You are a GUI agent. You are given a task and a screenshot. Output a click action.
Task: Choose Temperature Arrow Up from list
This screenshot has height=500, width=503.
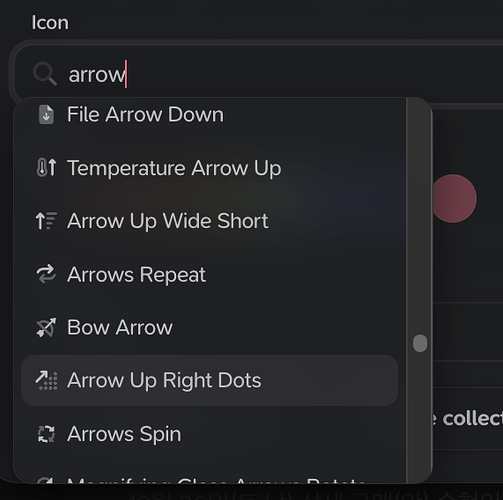pyautogui.click(x=209, y=168)
